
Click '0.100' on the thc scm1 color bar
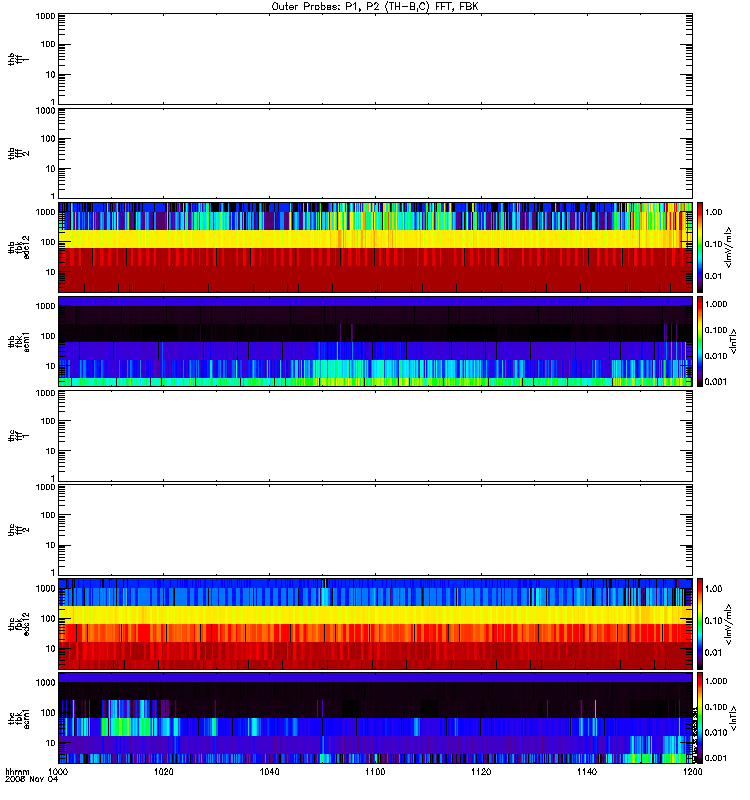[x=716, y=707]
